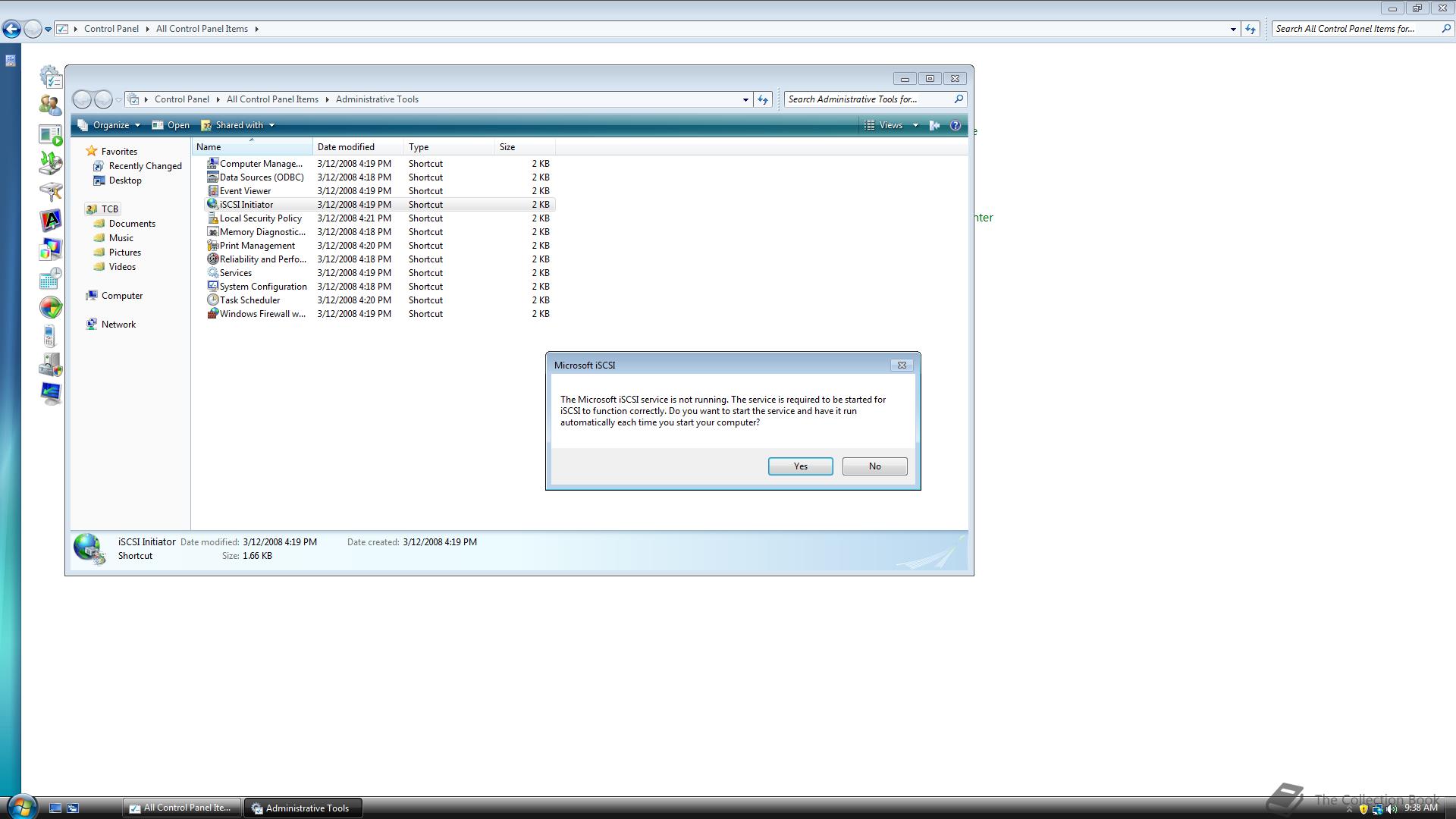Select Computer in the navigation pane
1456x819 pixels.
tap(114, 296)
